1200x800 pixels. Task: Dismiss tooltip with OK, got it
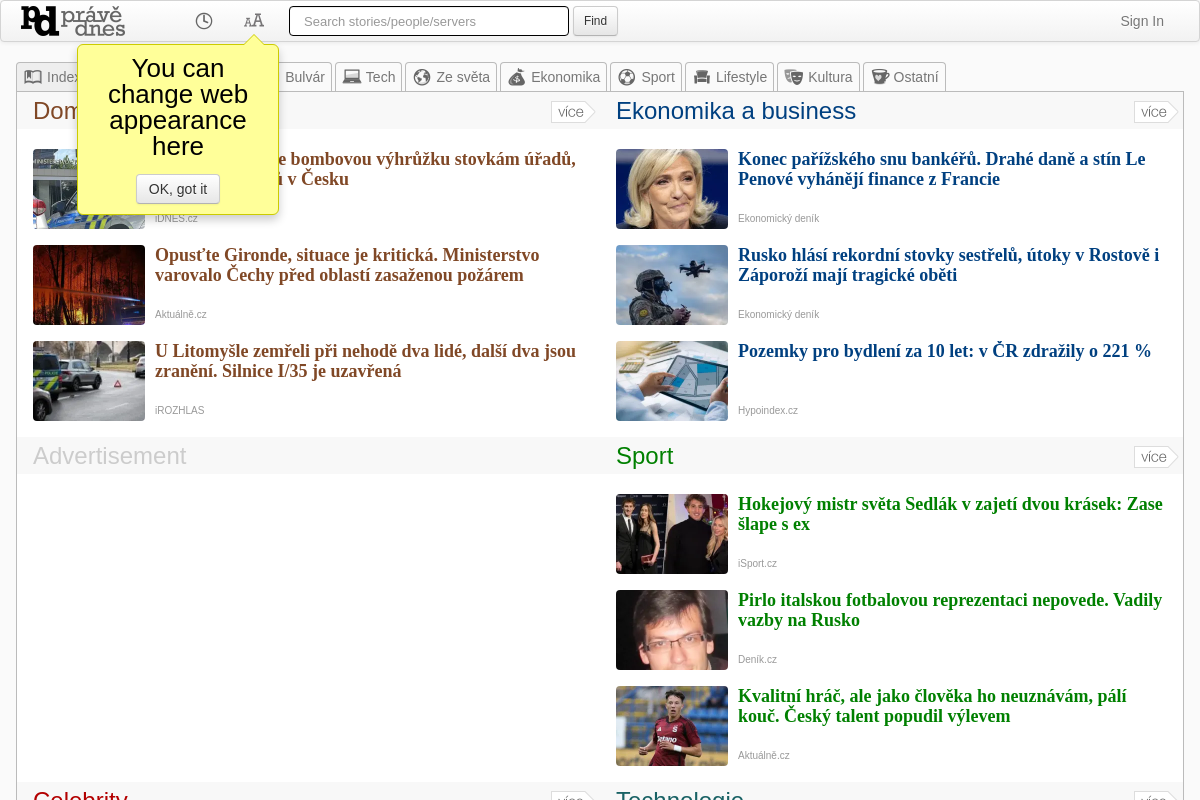point(178,189)
